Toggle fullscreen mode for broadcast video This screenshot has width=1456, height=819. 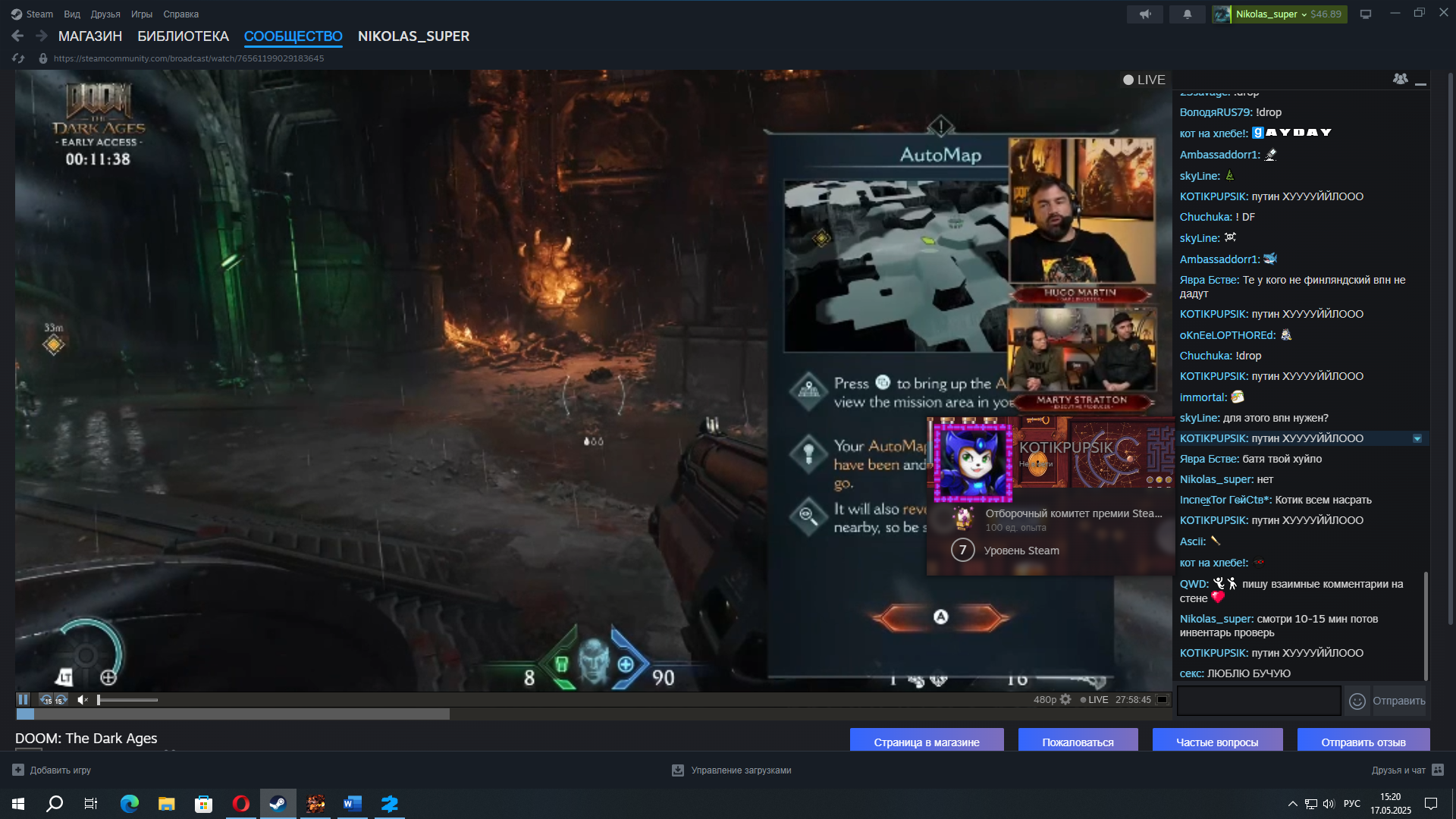[1162, 699]
